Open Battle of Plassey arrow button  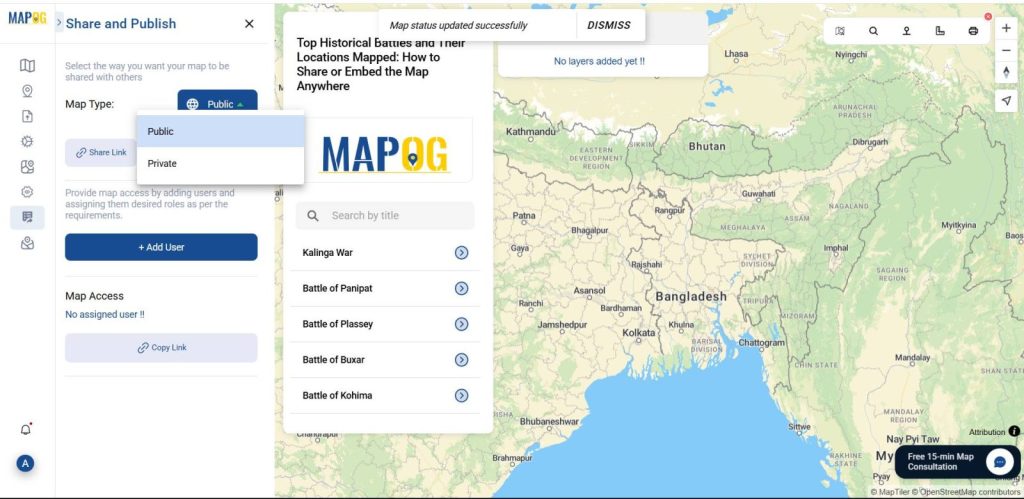pyautogui.click(x=462, y=324)
